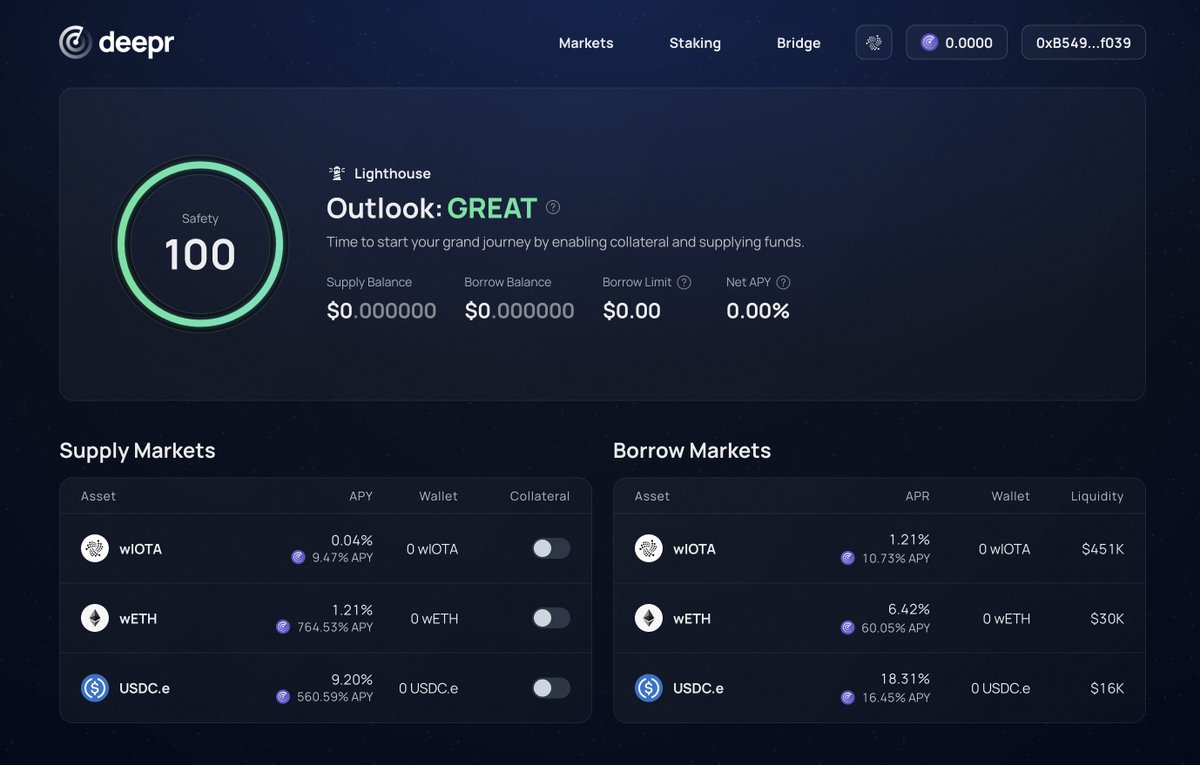Click the Net APY 0.00% value

(758, 311)
